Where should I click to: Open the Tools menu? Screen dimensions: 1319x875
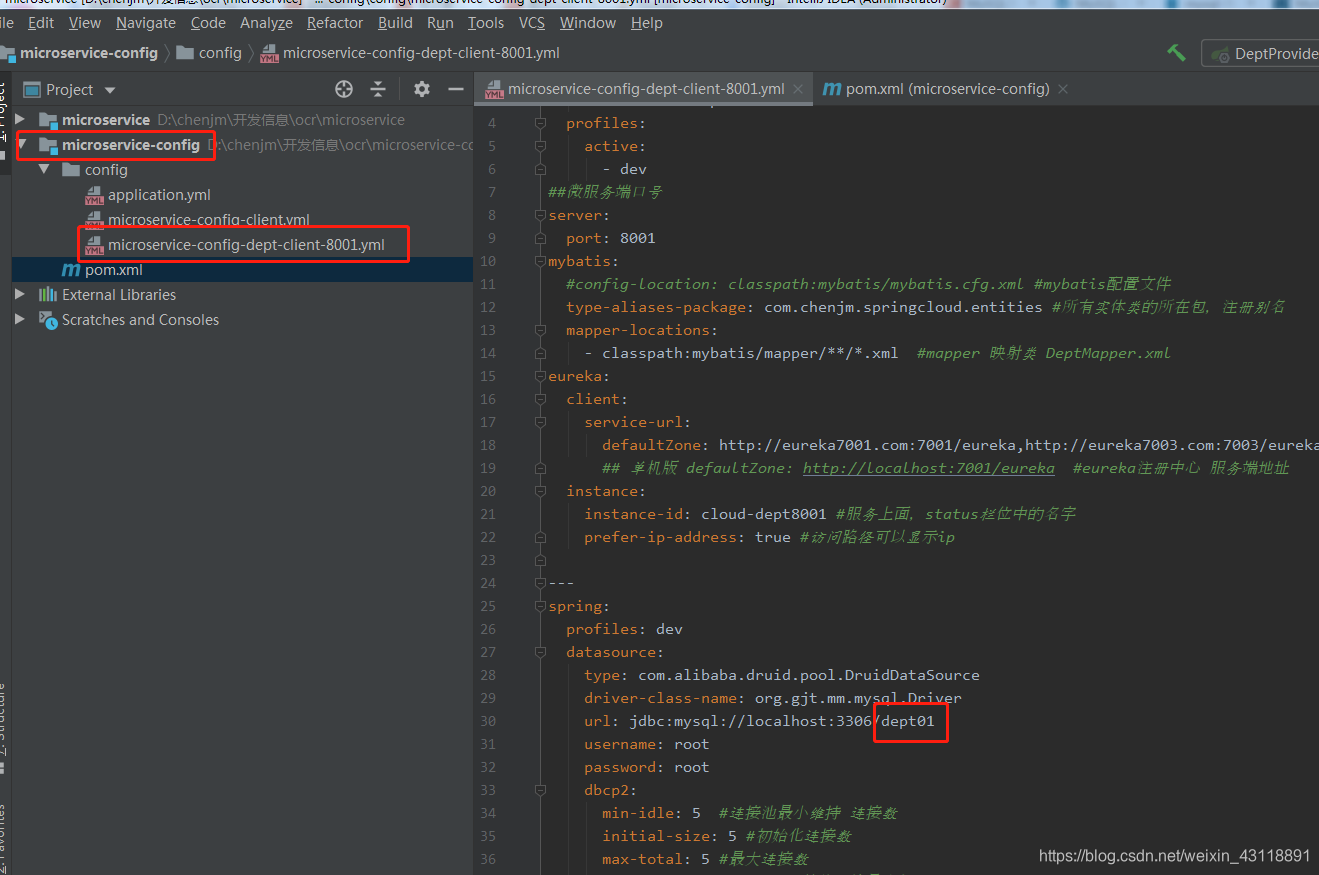tap(486, 22)
